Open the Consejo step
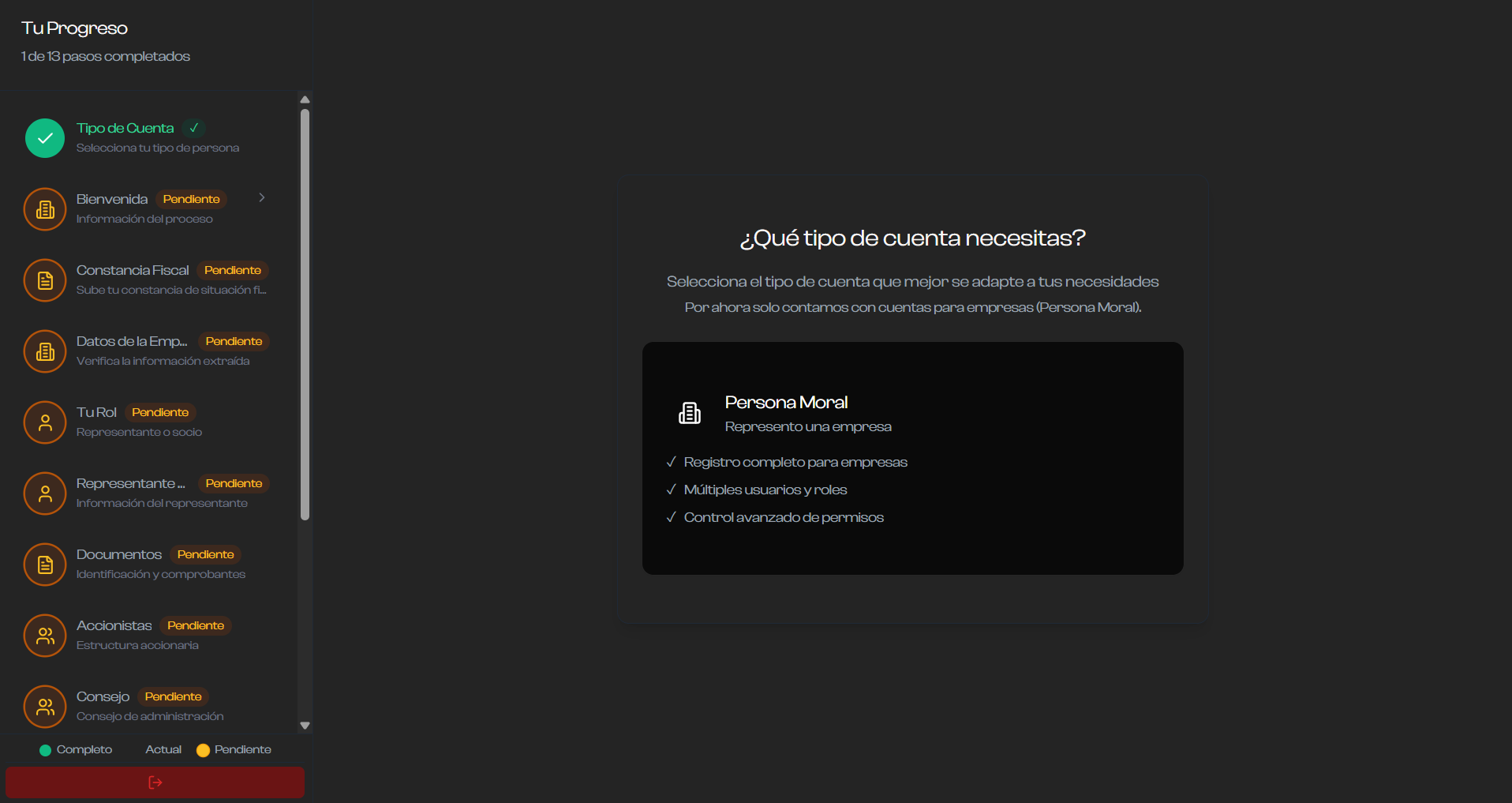The height and width of the screenshot is (803, 1512). tap(148, 707)
